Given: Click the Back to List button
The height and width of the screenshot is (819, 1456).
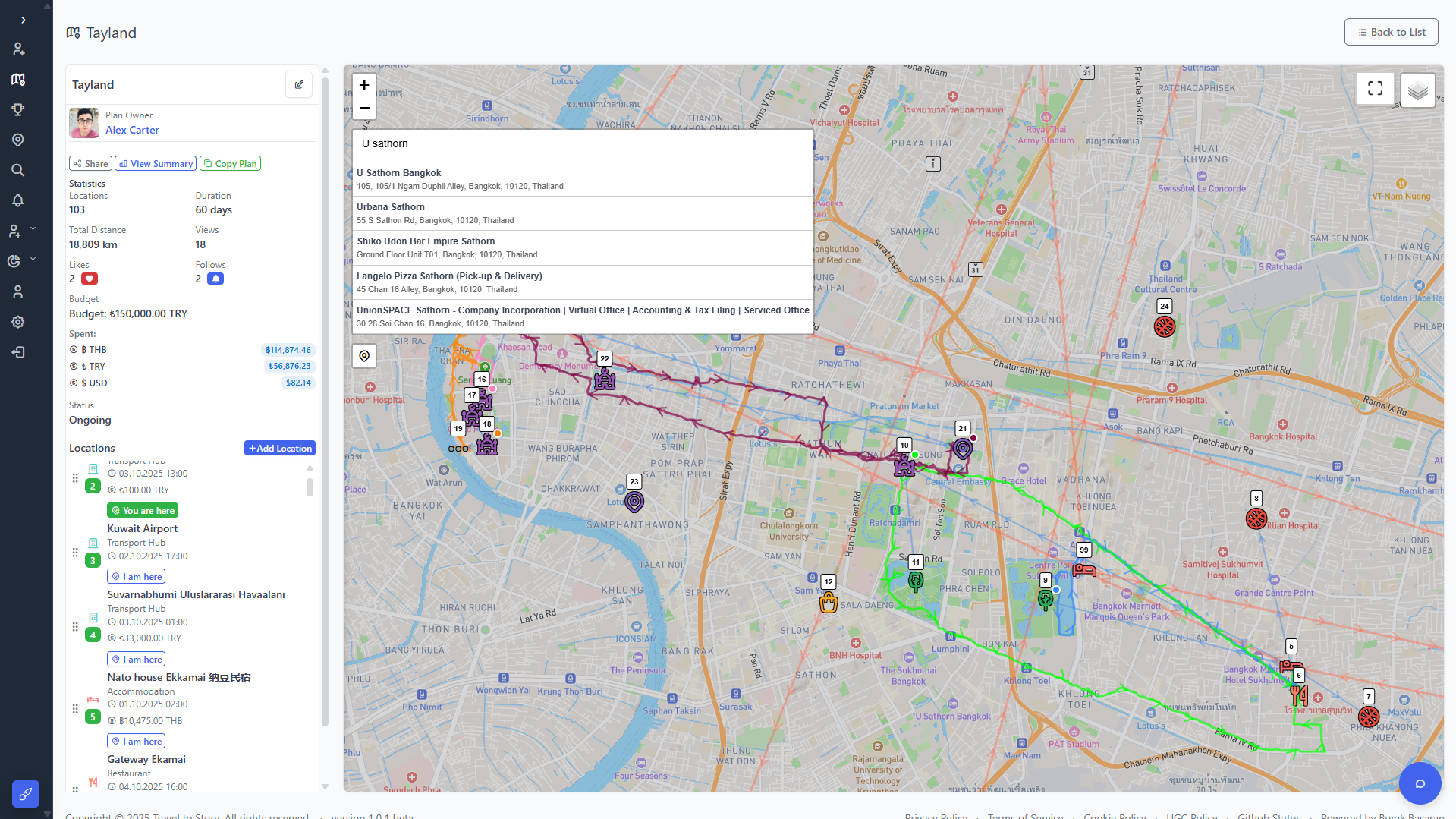Looking at the screenshot, I should point(1391,32).
